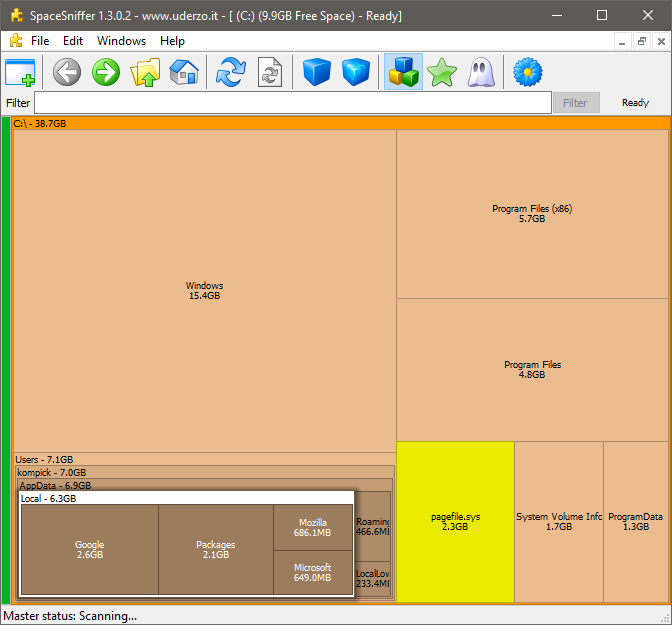
Task: Select the Packages 2.1GB block
Action: tap(216, 550)
